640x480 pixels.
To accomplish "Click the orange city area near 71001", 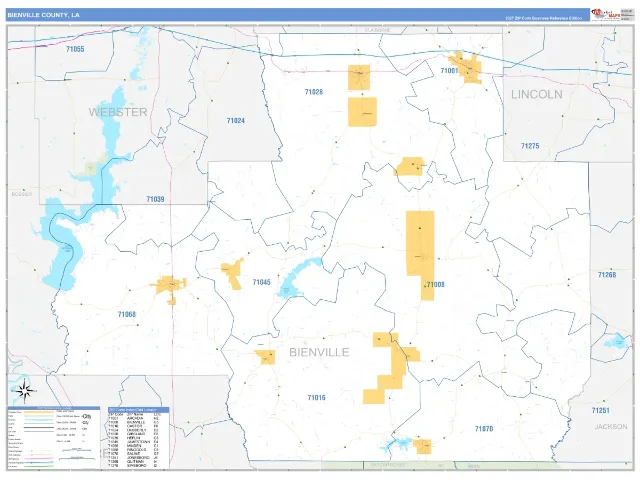I will pyautogui.click(x=467, y=68).
